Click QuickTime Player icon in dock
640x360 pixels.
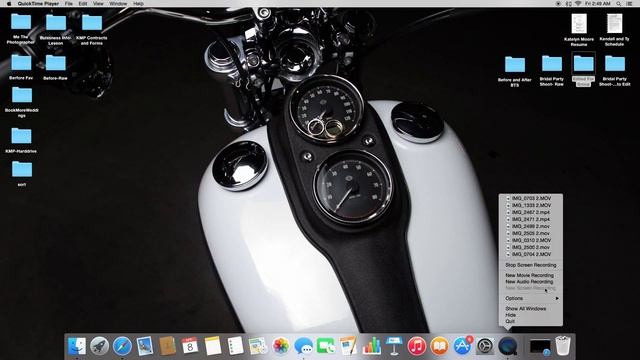(507, 346)
